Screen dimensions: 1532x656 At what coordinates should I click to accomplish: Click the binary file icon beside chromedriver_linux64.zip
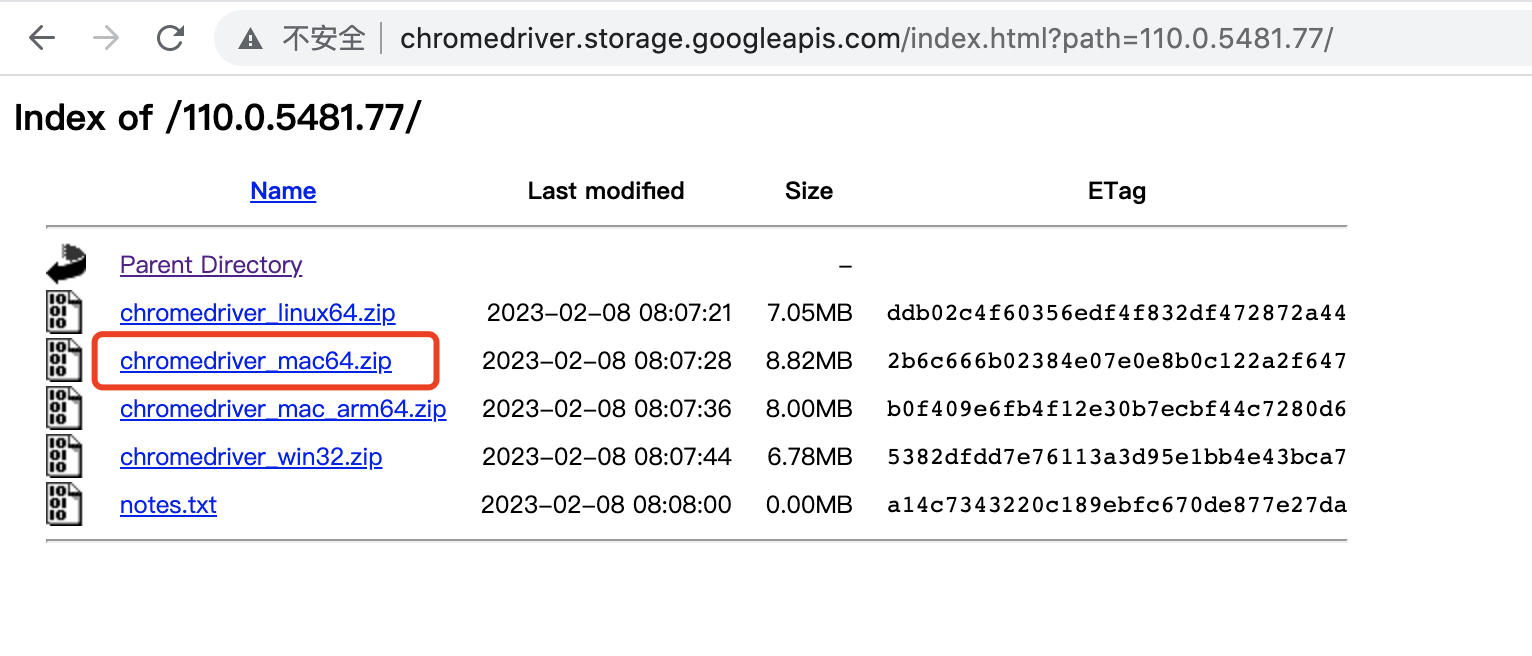[64, 312]
